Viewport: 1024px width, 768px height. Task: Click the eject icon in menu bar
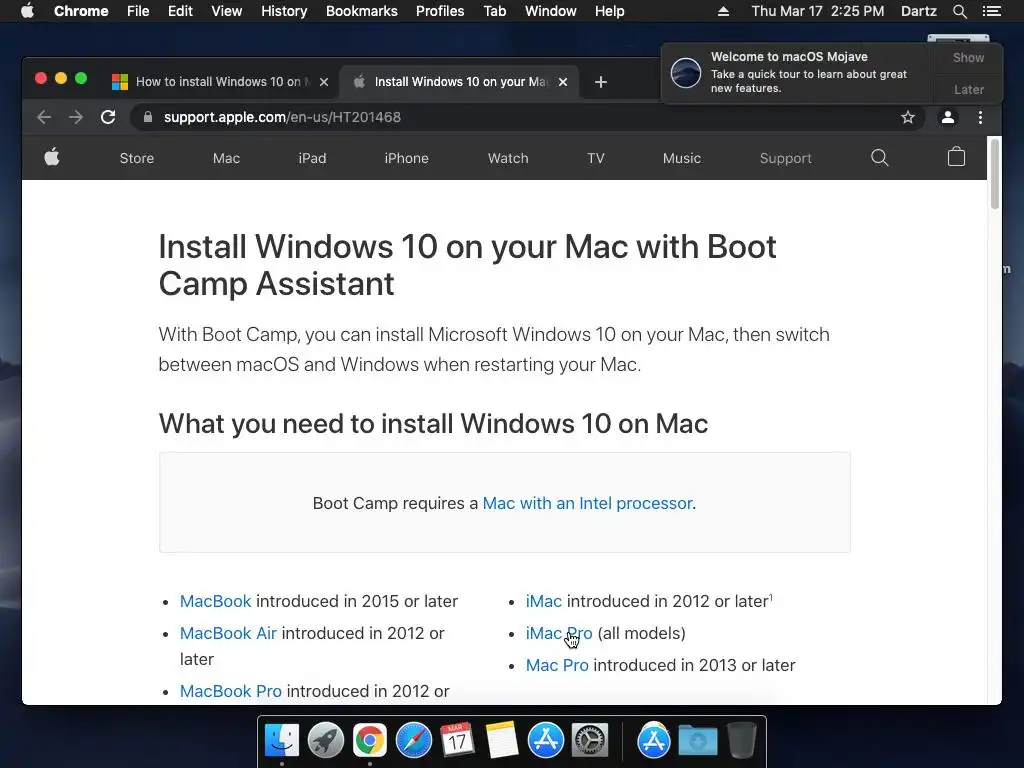[x=723, y=11]
